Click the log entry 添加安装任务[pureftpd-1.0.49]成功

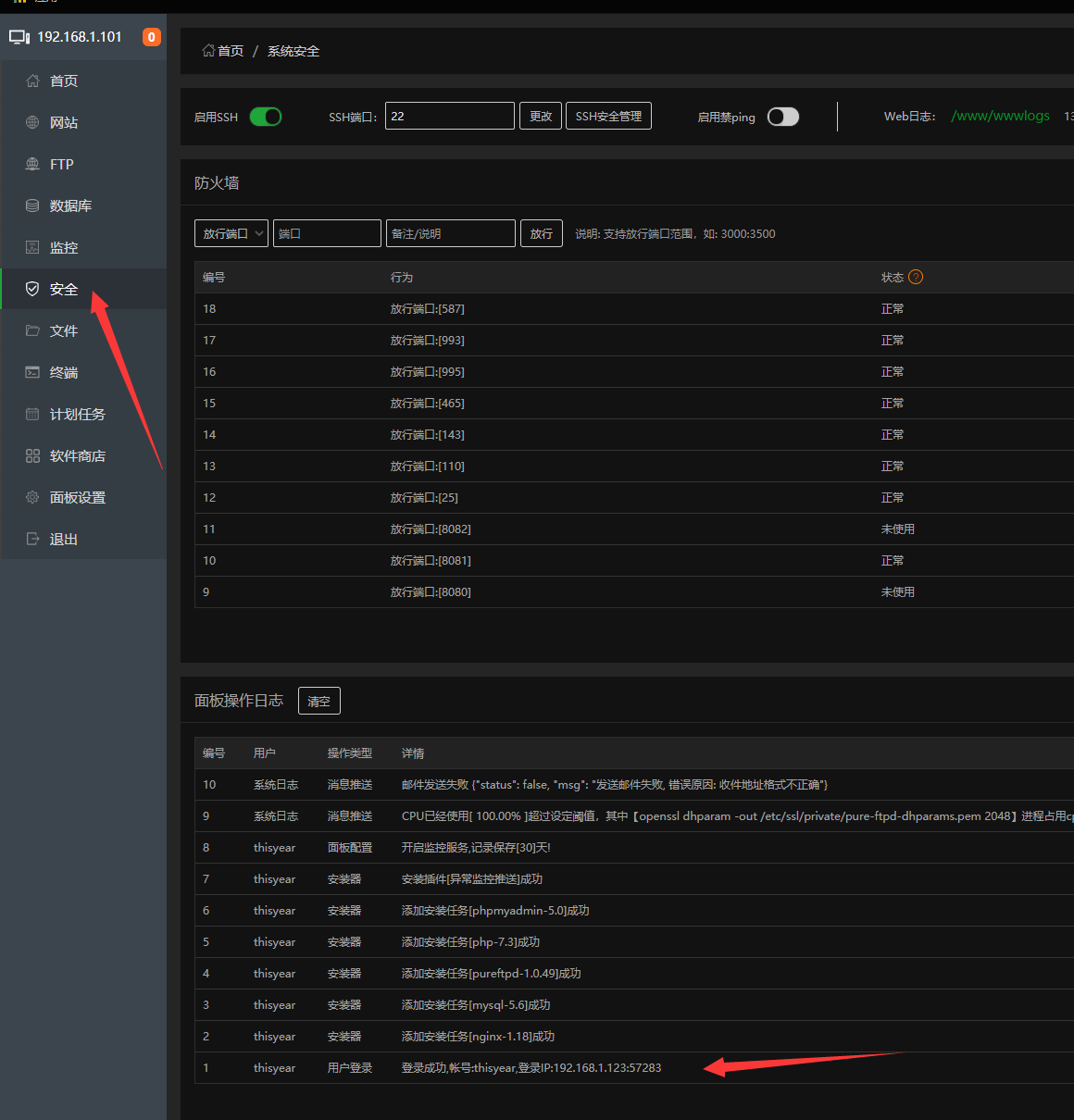tap(634, 974)
